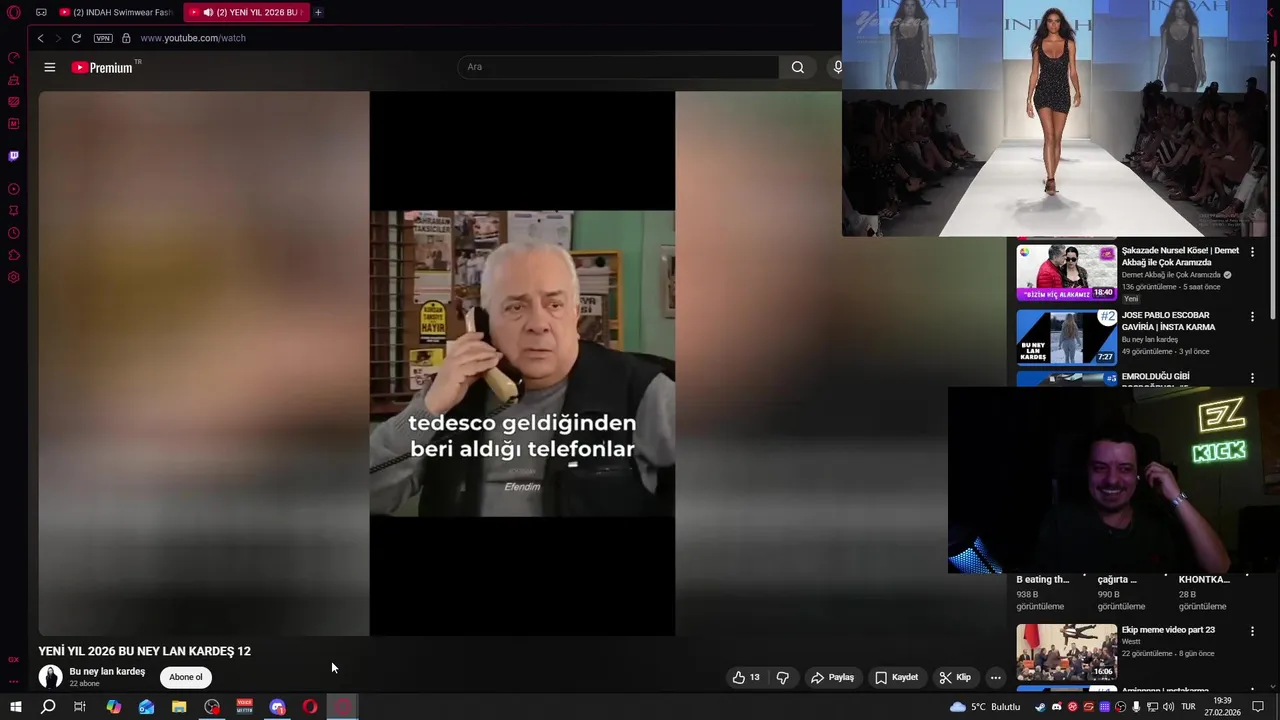Click the Ara search field
The height and width of the screenshot is (720, 1280).
(618, 67)
